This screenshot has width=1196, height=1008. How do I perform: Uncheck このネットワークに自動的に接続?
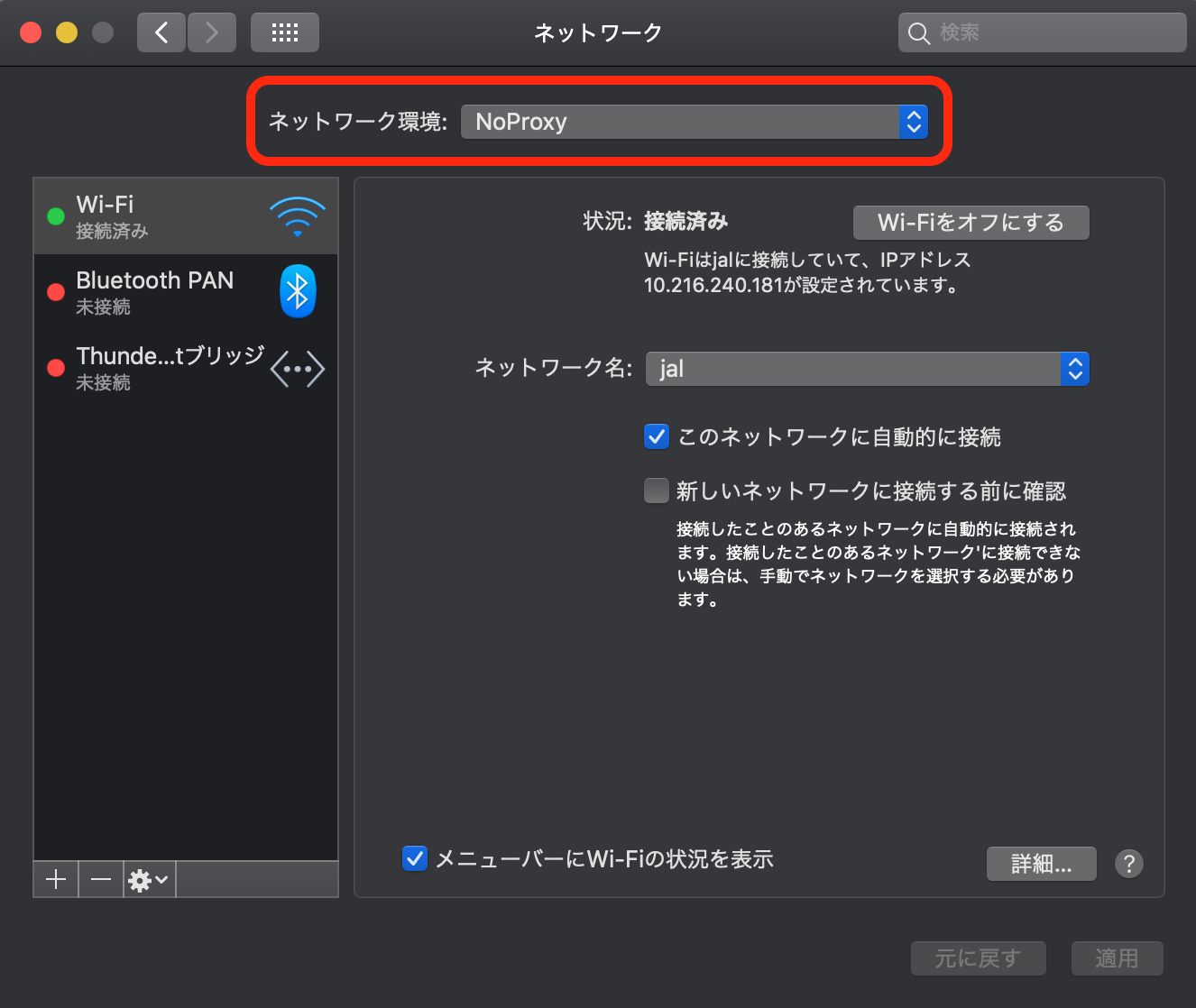point(656,436)
